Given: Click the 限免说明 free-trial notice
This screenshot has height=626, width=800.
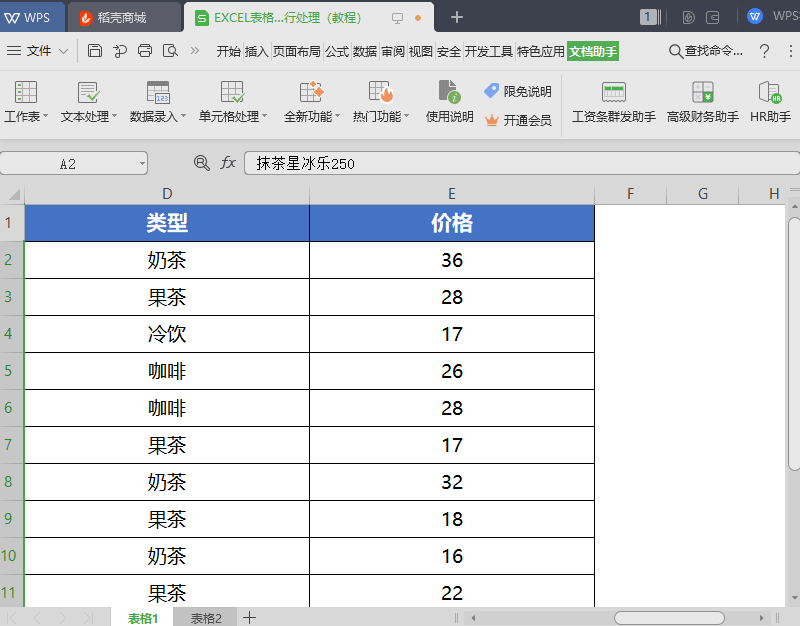Looking at the screenshot, I should 525,90.
